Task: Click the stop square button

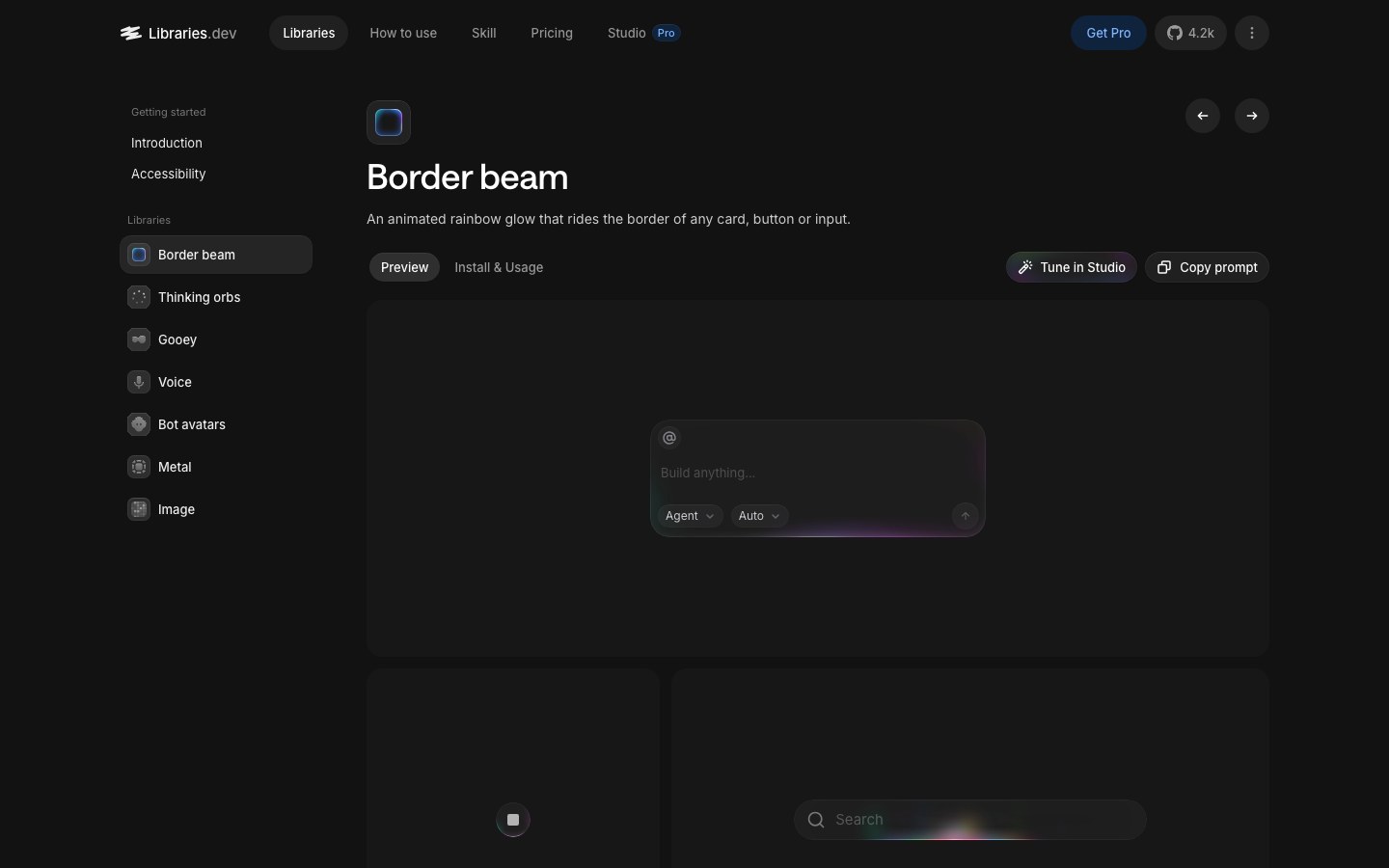Action: coord(513,820)
